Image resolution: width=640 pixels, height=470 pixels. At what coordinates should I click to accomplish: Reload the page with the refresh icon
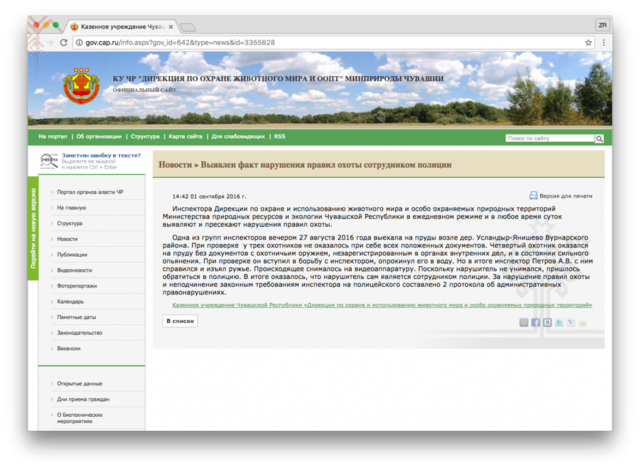coord(64,42)
